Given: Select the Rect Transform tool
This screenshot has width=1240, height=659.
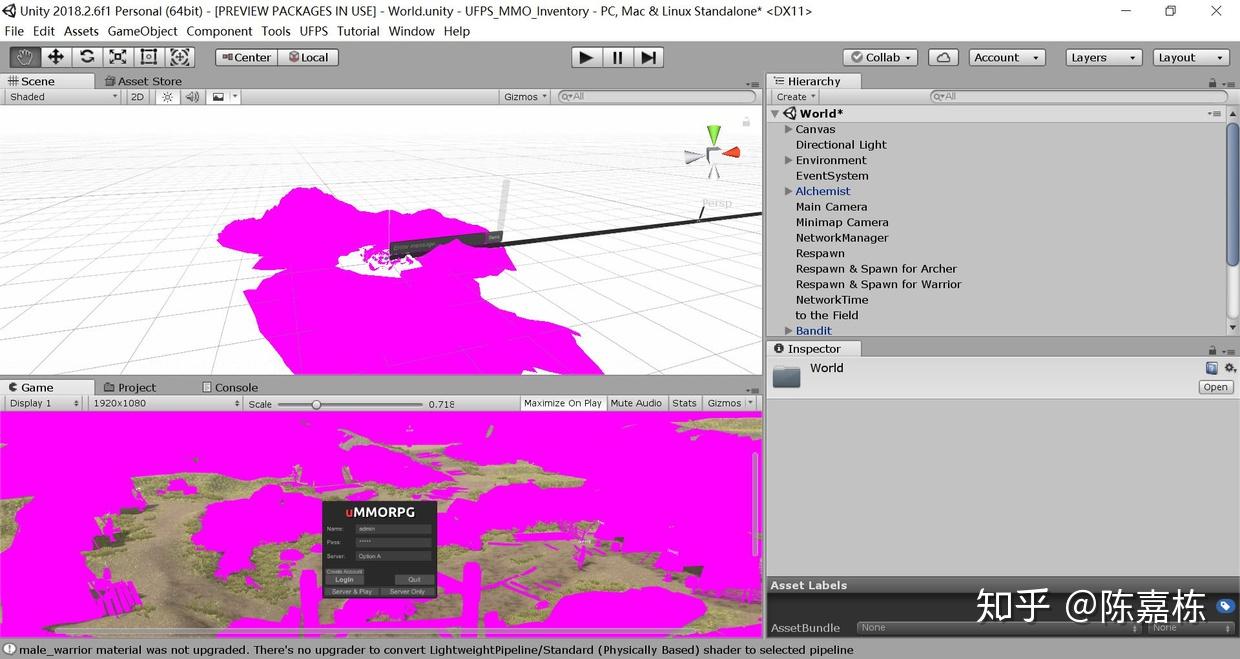Looking at the screenshot, I should pyautogui.click(x=150, y=57).
